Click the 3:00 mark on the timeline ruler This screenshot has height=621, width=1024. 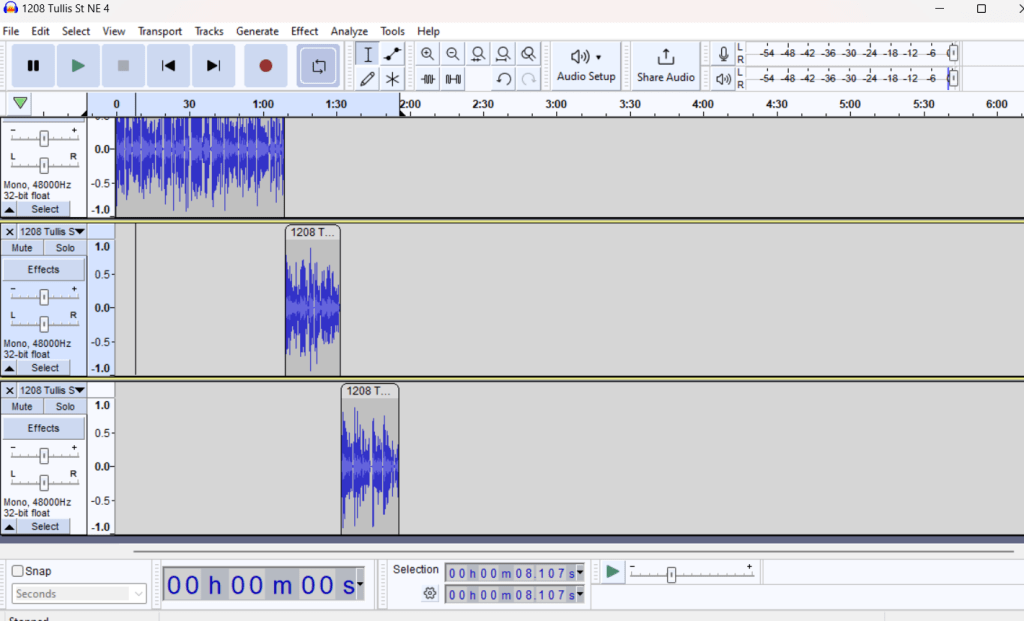(556, 104)
